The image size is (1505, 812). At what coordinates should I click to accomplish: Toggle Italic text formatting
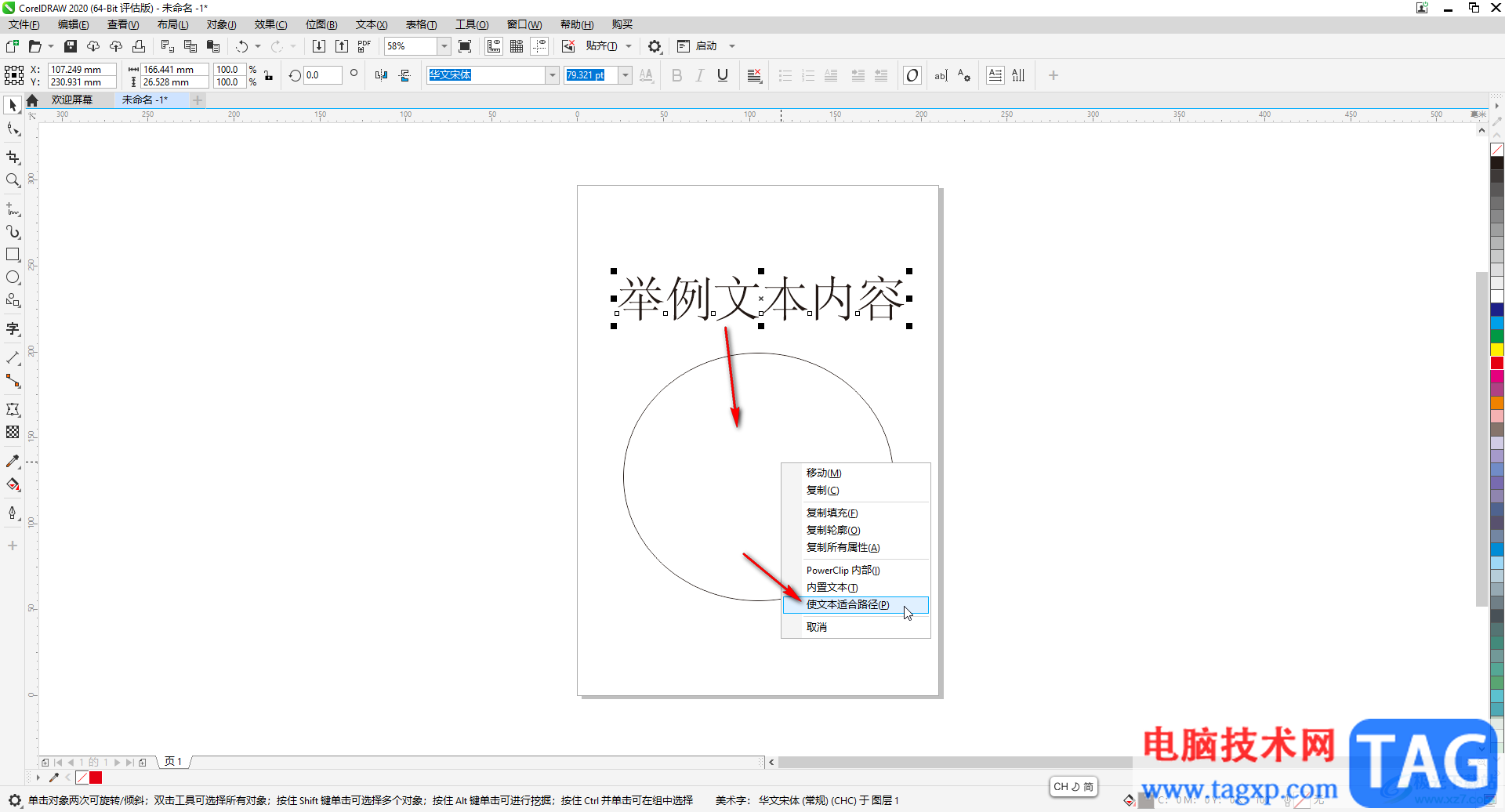pos(700,75)
